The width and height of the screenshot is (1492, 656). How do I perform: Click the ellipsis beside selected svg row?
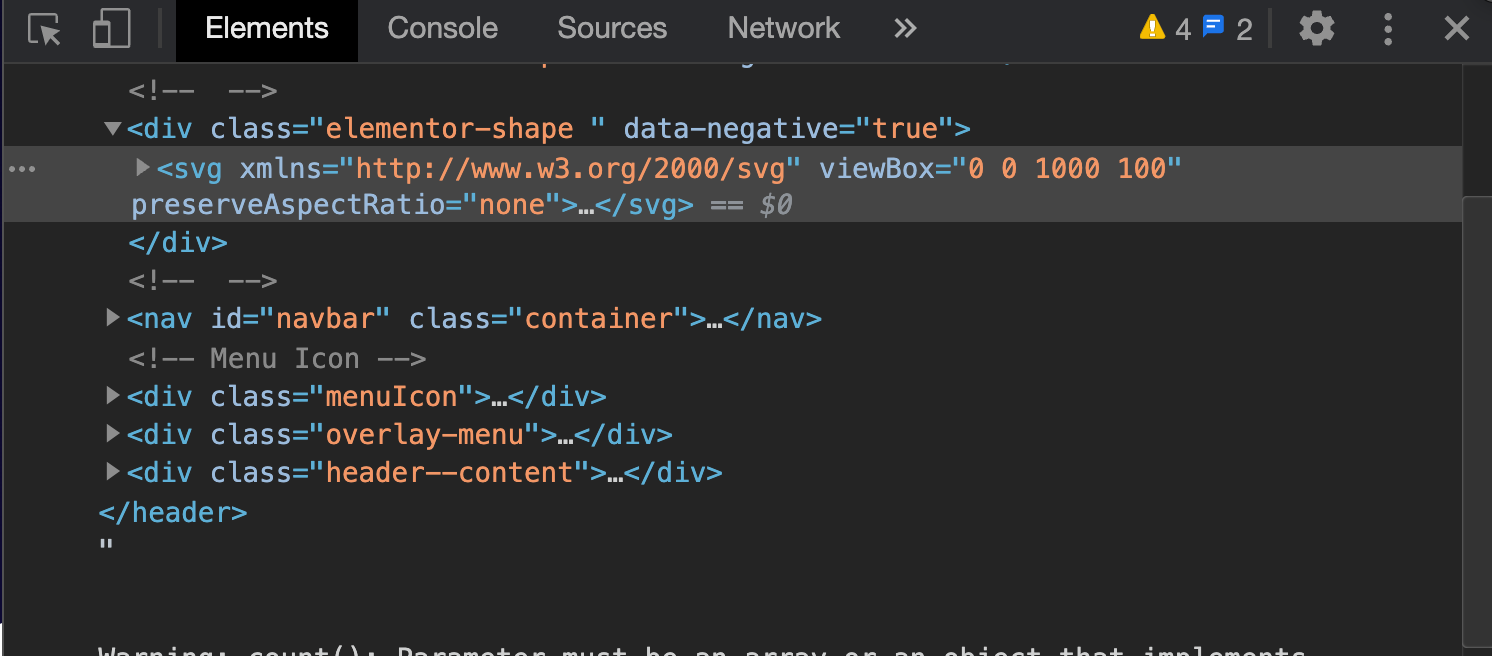coord(22,169)
